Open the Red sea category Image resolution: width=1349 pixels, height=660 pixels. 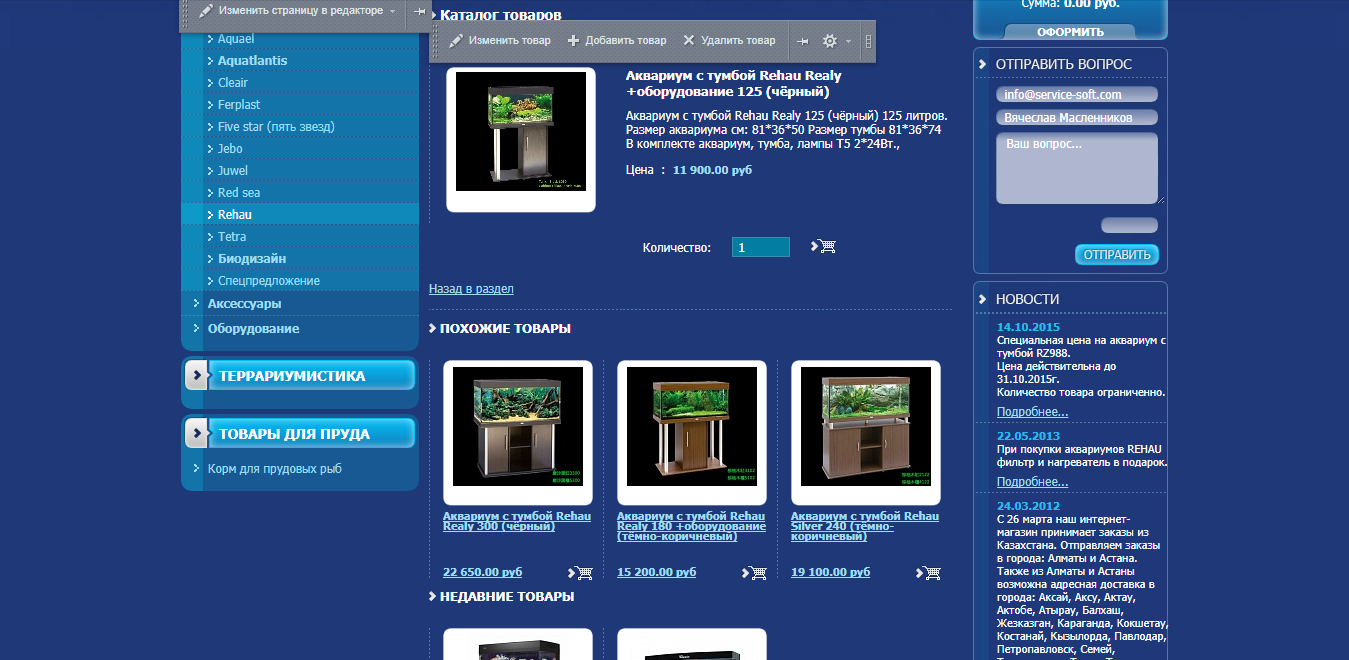(x=239, y=193)
